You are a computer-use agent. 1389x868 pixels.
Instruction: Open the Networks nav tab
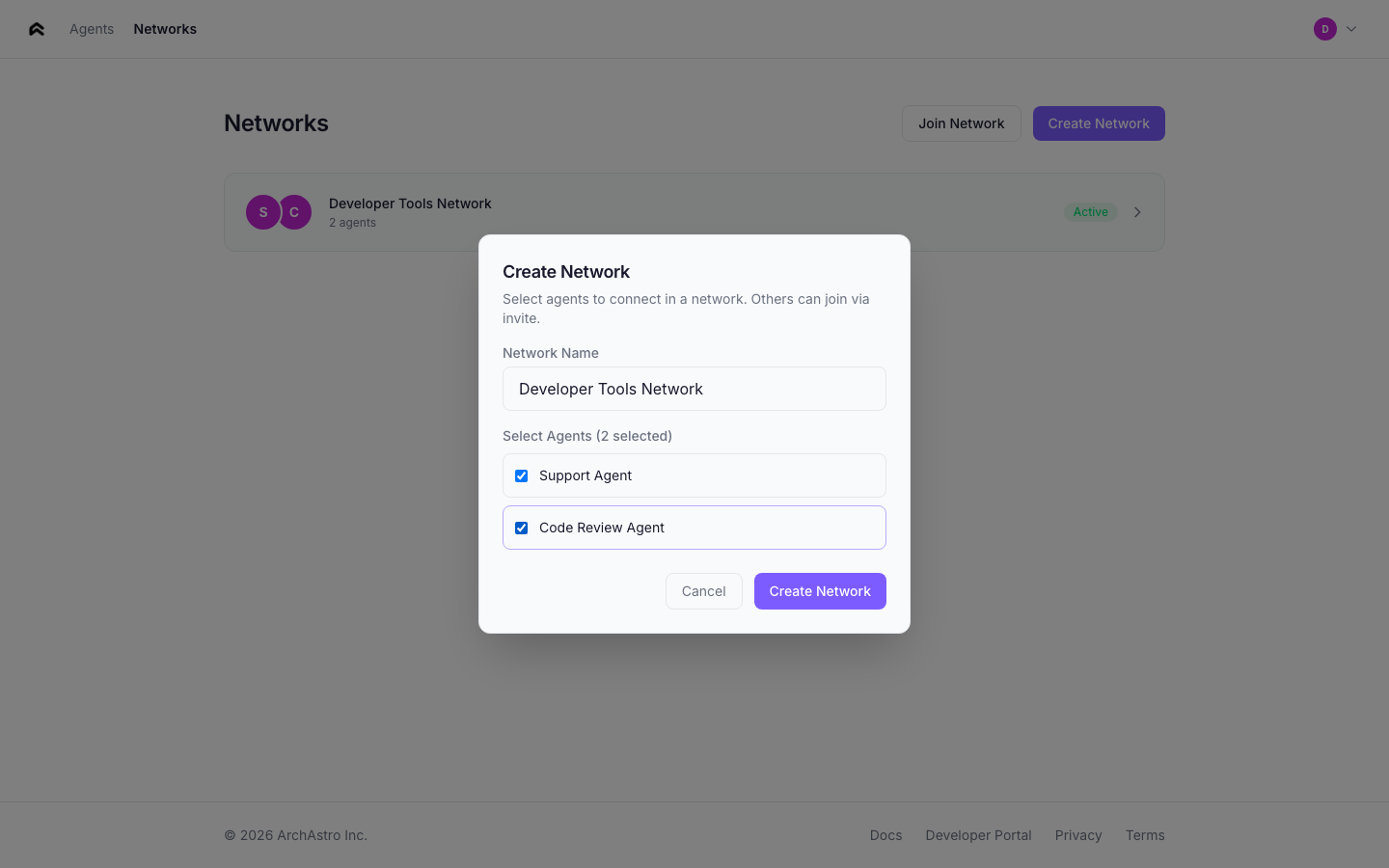click(x=165, y=29)
